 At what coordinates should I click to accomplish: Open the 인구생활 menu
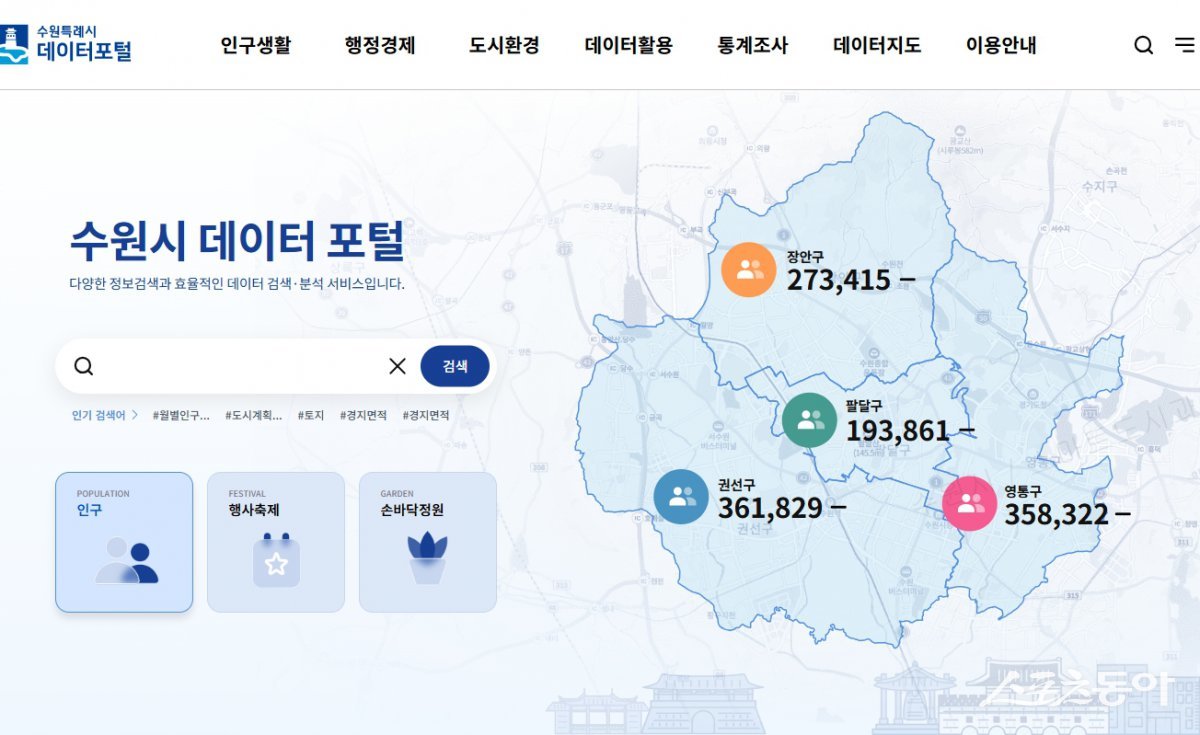click(255, 45)
